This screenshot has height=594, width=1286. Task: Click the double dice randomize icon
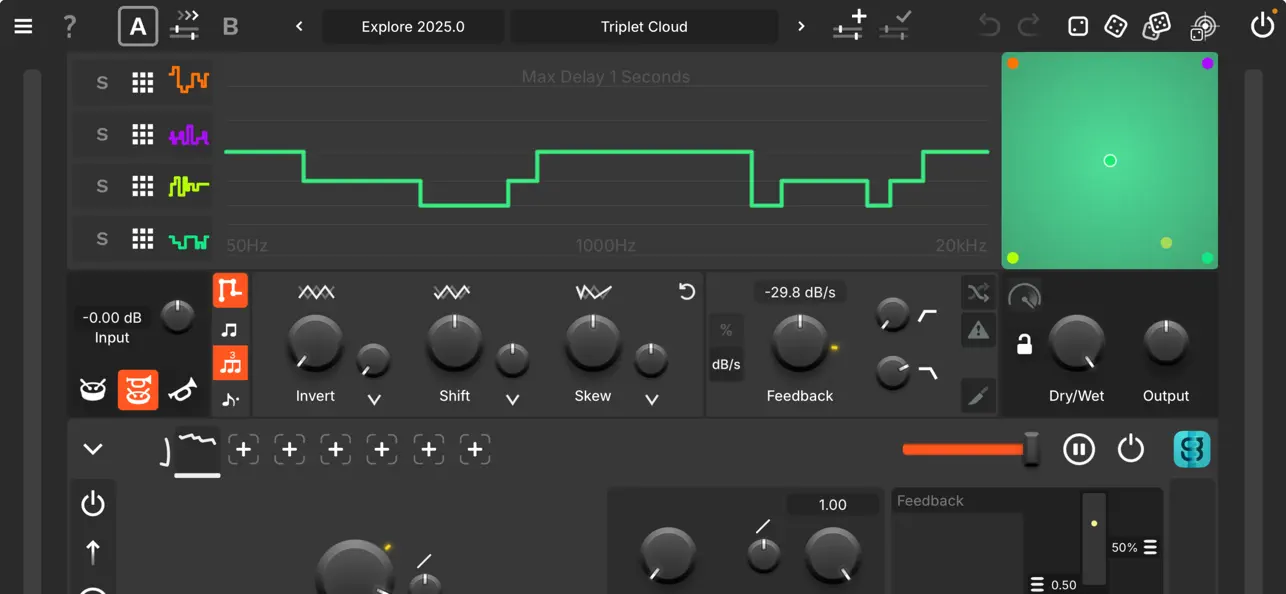tap(1157, 26)
